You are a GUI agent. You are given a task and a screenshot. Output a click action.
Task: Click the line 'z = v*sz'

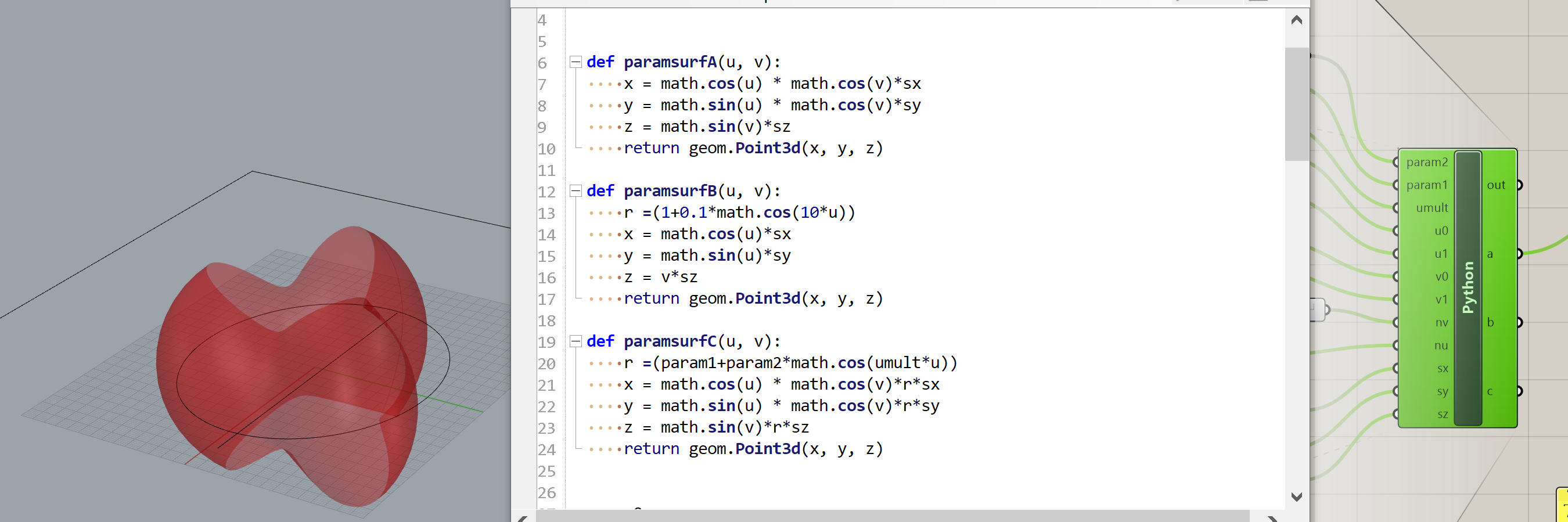coord(660,277)
